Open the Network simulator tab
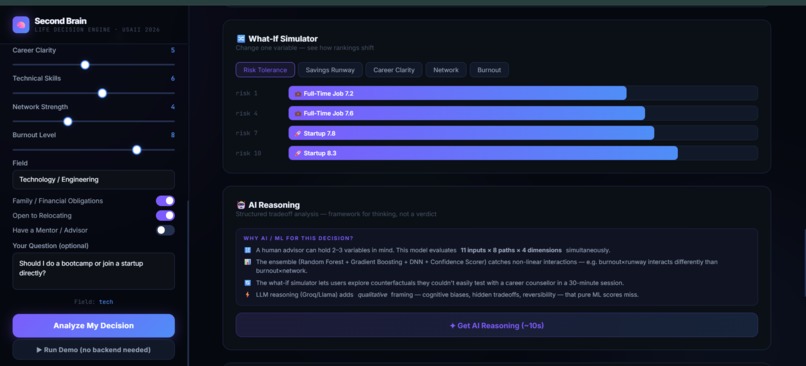Screen dimensions: 806x366 tap(446, 70)
